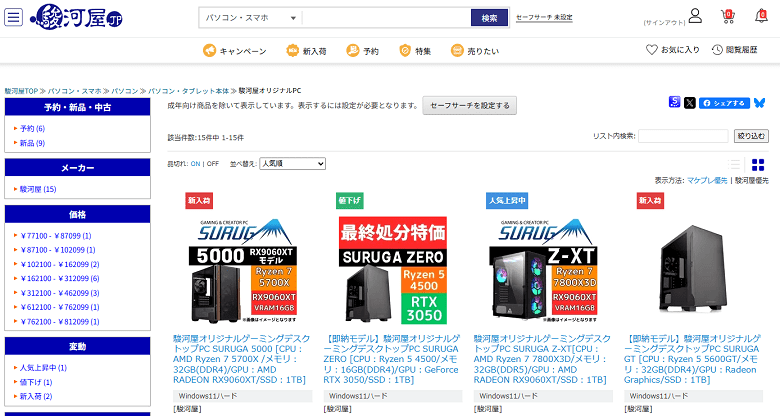Open SURUGA 5000 product thumbnail
The height and width of the screenshot is (416, 780).
[242, 270]
